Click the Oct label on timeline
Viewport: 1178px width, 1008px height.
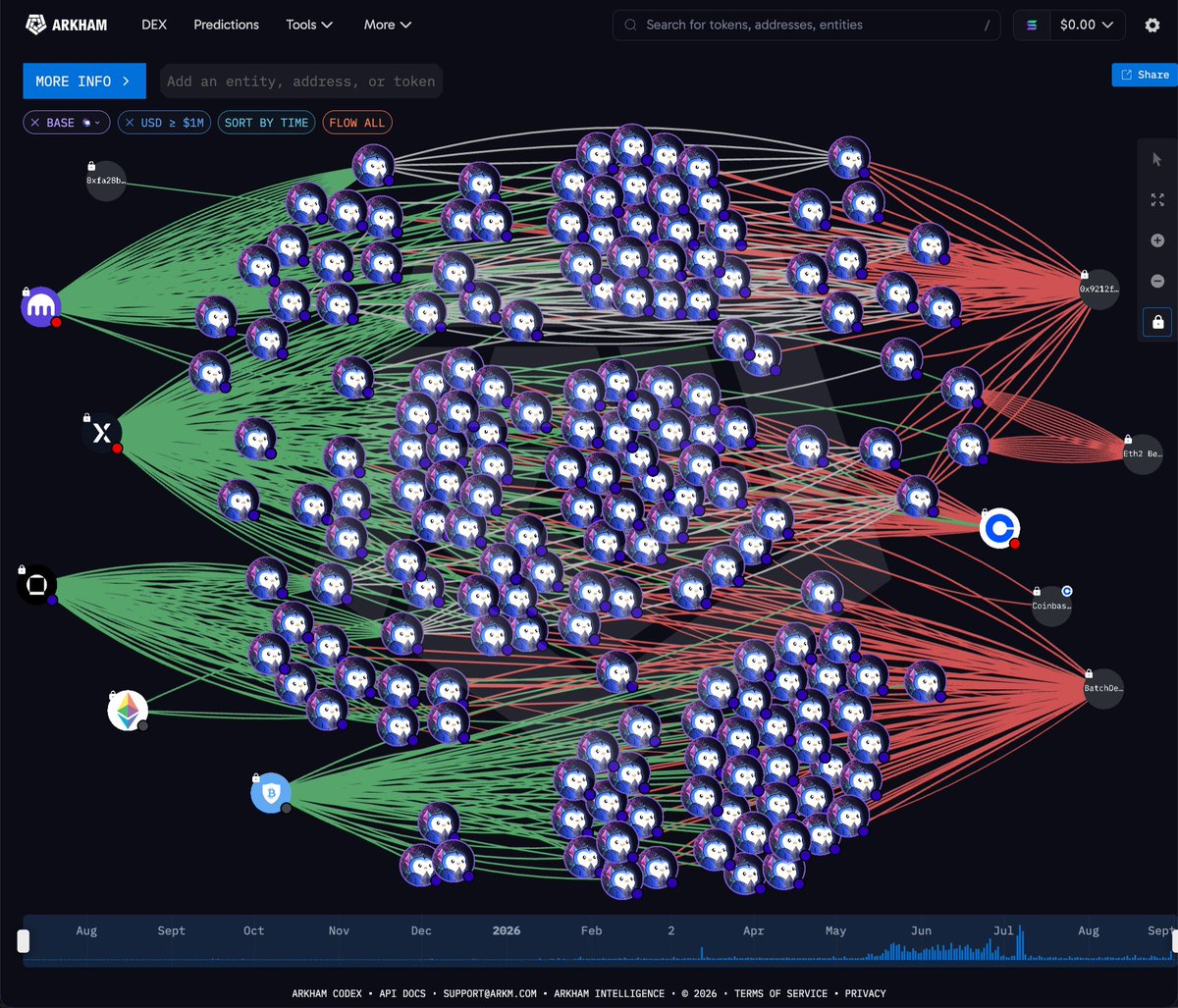(254, 930)
